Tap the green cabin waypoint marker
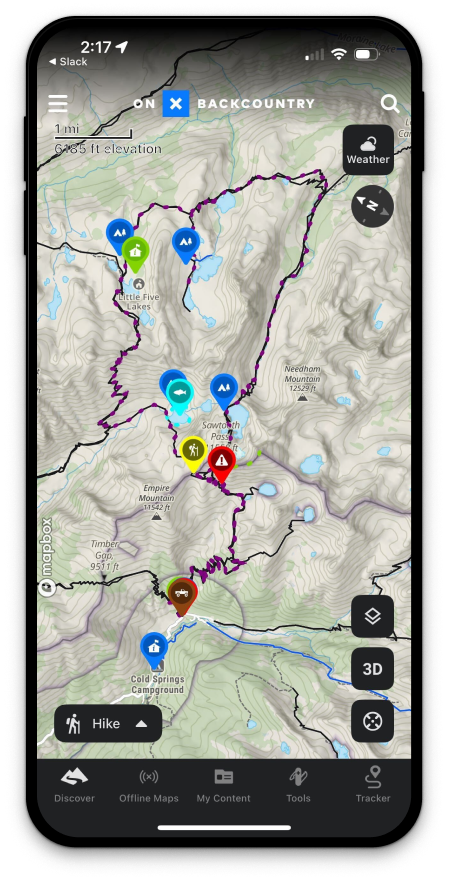 tap(135, 254)
